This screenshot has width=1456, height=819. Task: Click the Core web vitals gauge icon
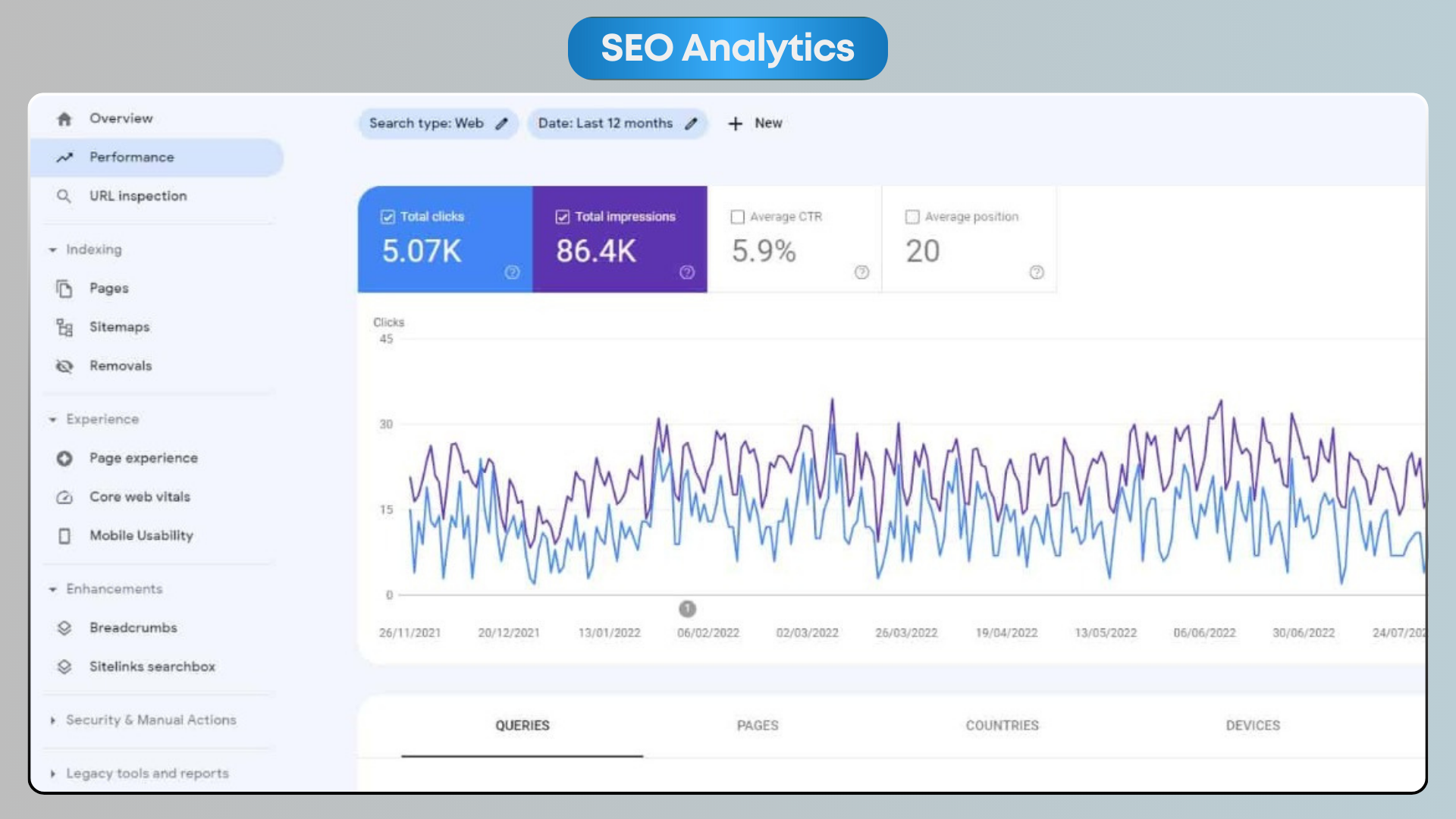coord(64,497)
